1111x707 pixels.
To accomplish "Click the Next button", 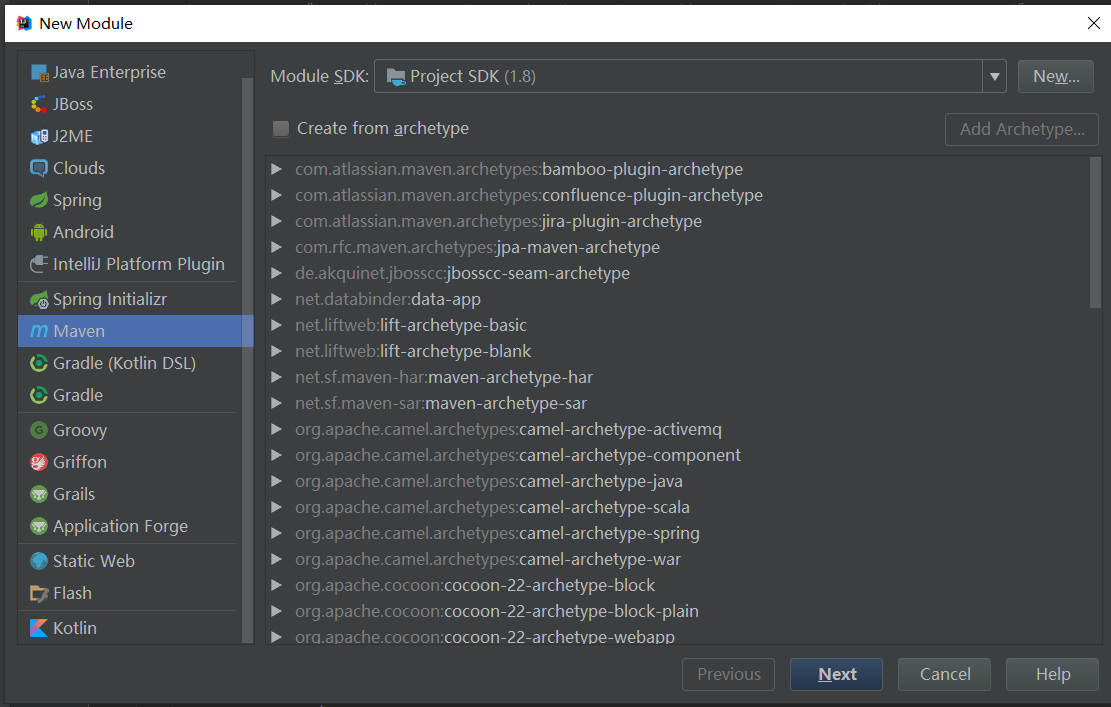I will point(836,674).
